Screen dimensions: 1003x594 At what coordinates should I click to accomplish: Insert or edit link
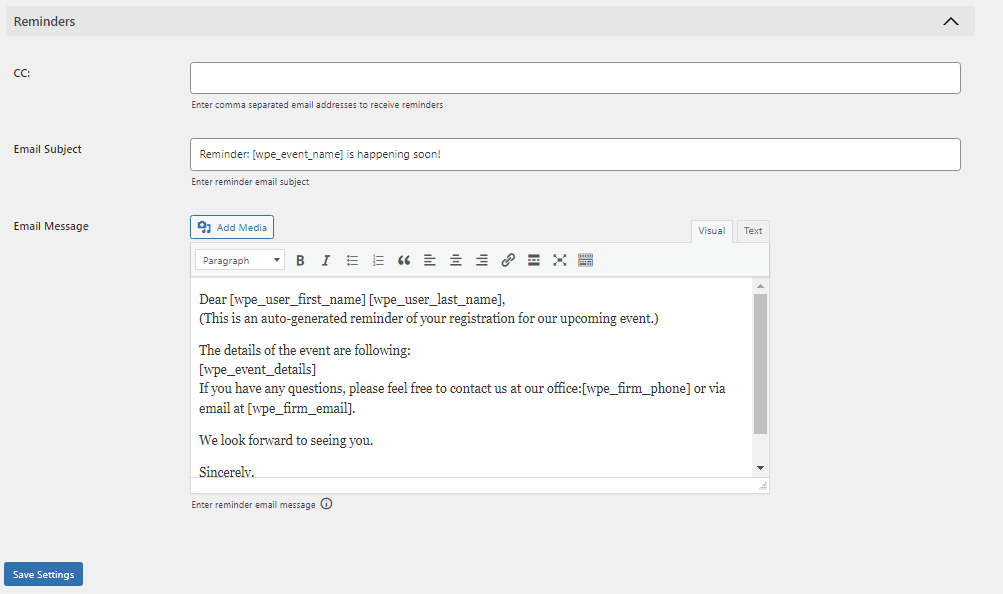[508, 260]
